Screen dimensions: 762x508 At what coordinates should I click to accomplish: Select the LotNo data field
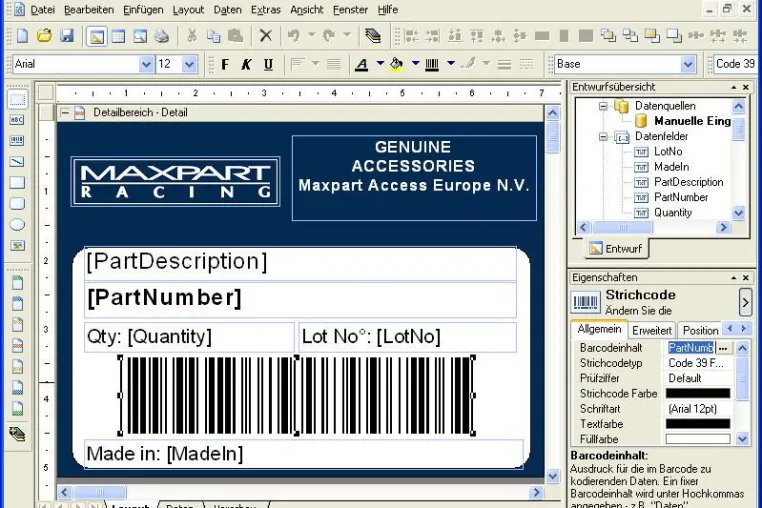[x=668, y=152]
